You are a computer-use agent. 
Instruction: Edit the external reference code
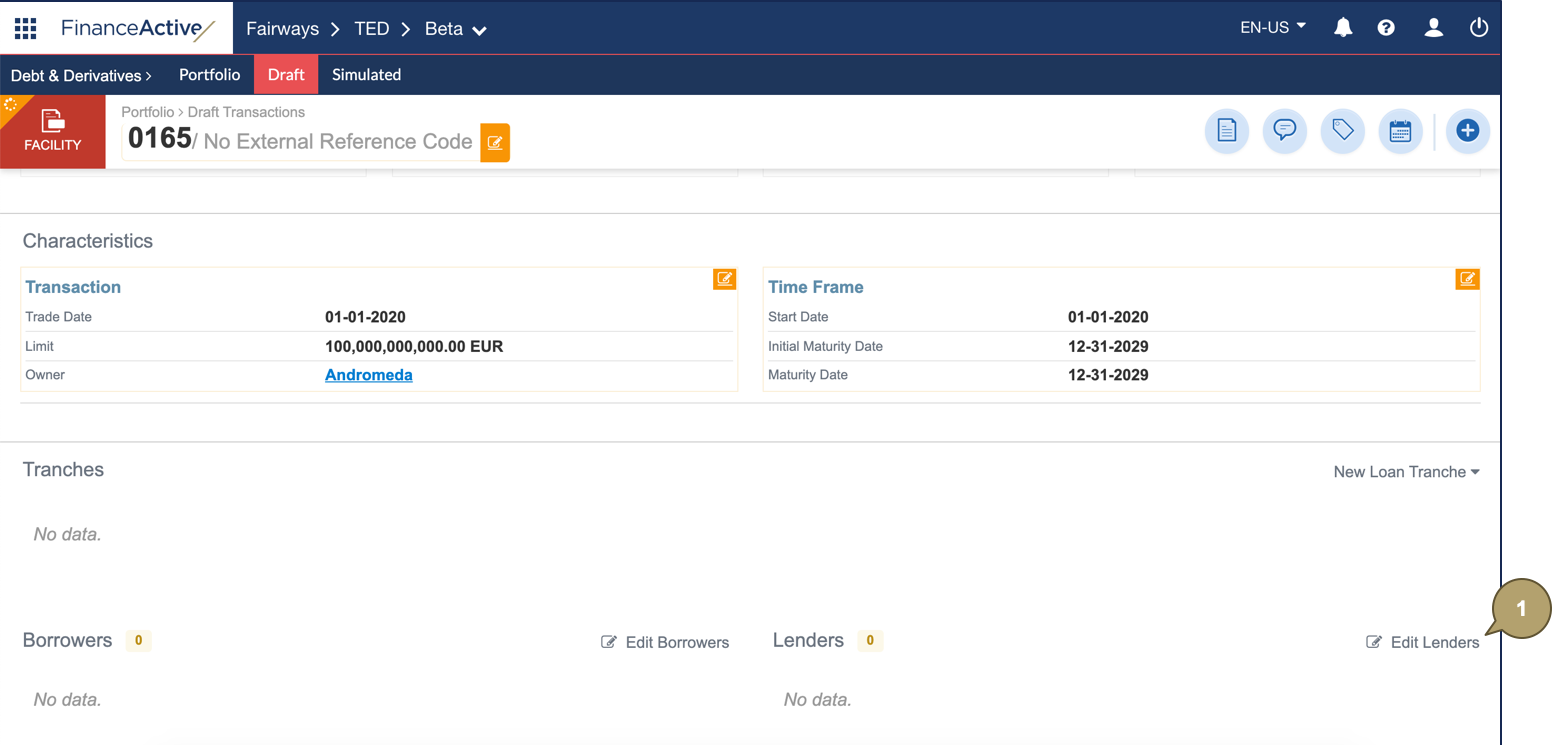495,142
